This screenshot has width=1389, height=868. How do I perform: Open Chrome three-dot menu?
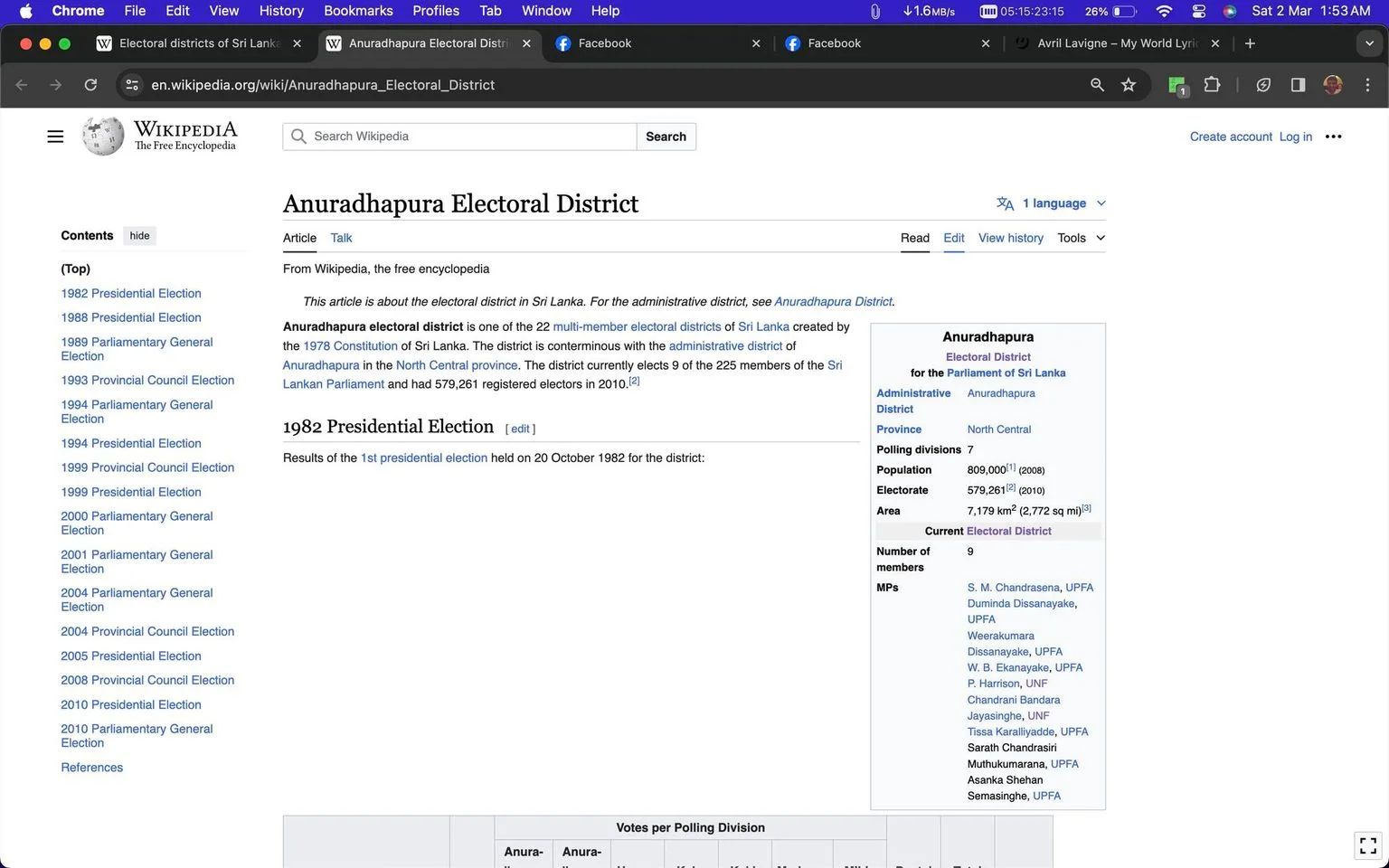point(1367,85)
